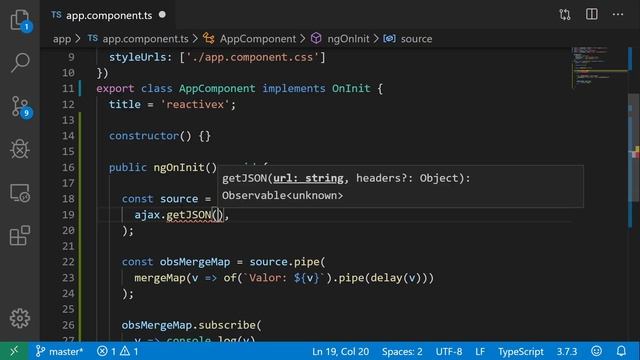Screen dimensions: 640x360
Task: Click OnInit identifier on line 11
Action: tap(351, 89)
